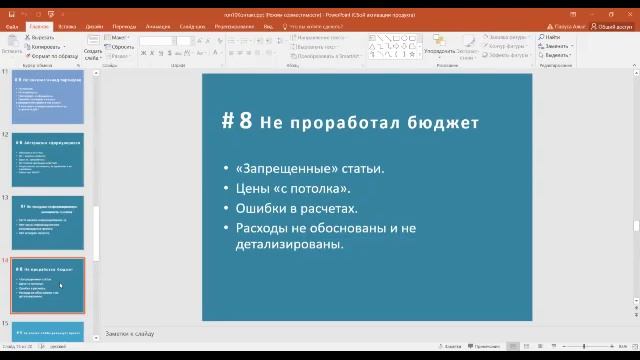Toggle the bulleted list button
The image size is (640, 360).
(231, 41)
